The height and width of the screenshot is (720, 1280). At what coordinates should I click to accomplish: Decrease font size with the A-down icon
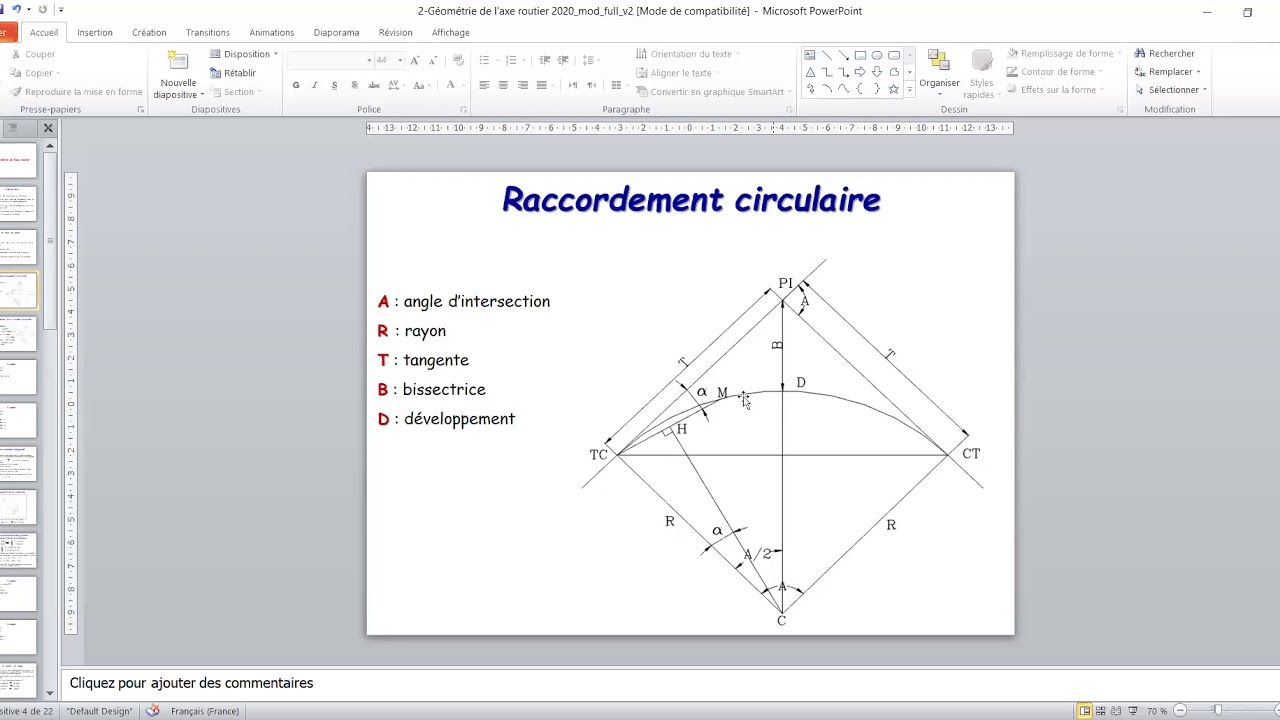coord(432,60)
